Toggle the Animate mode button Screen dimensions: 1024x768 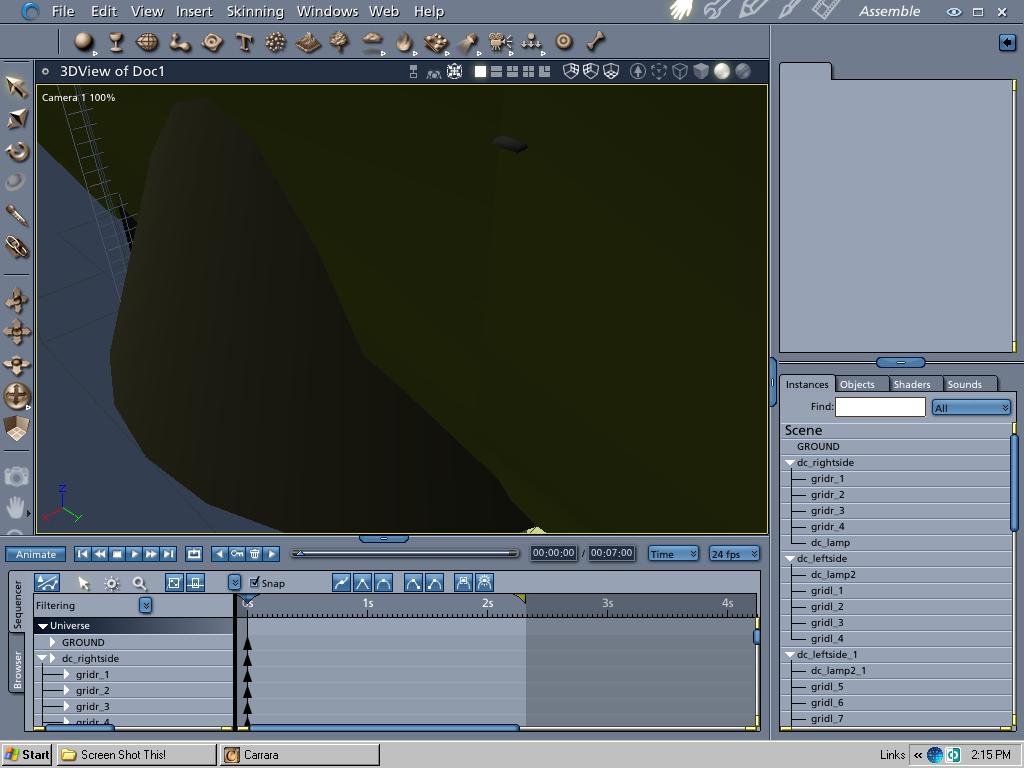coord(35,554)
